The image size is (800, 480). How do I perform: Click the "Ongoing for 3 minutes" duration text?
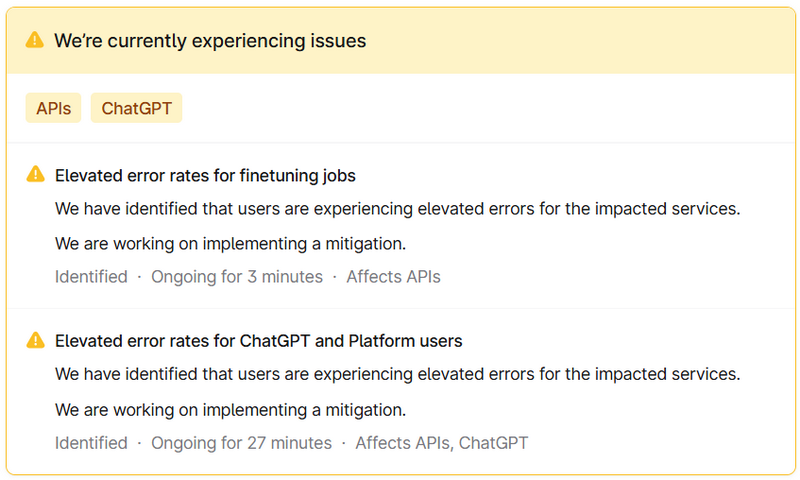pos(237,277)
